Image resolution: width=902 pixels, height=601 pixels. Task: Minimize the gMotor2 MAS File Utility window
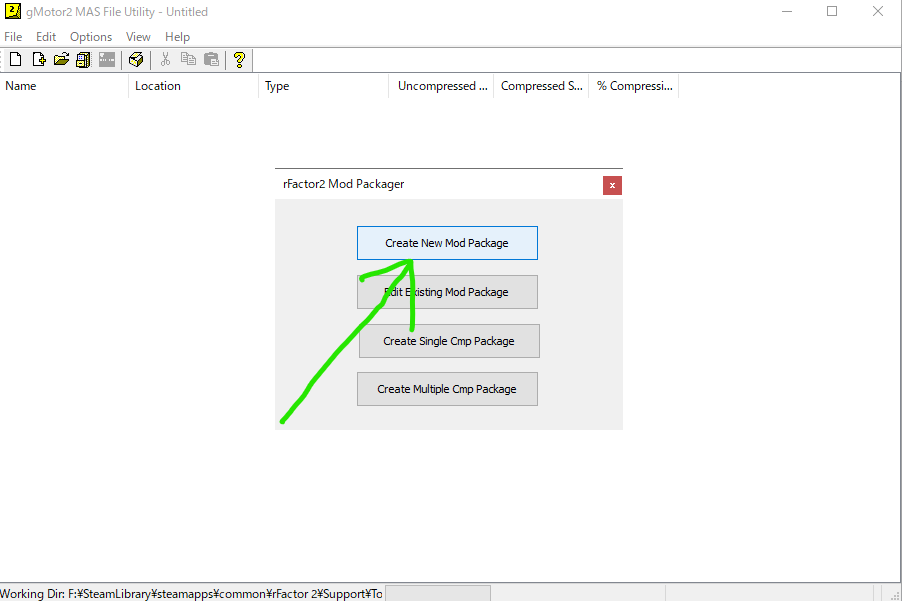click(787, 11)
